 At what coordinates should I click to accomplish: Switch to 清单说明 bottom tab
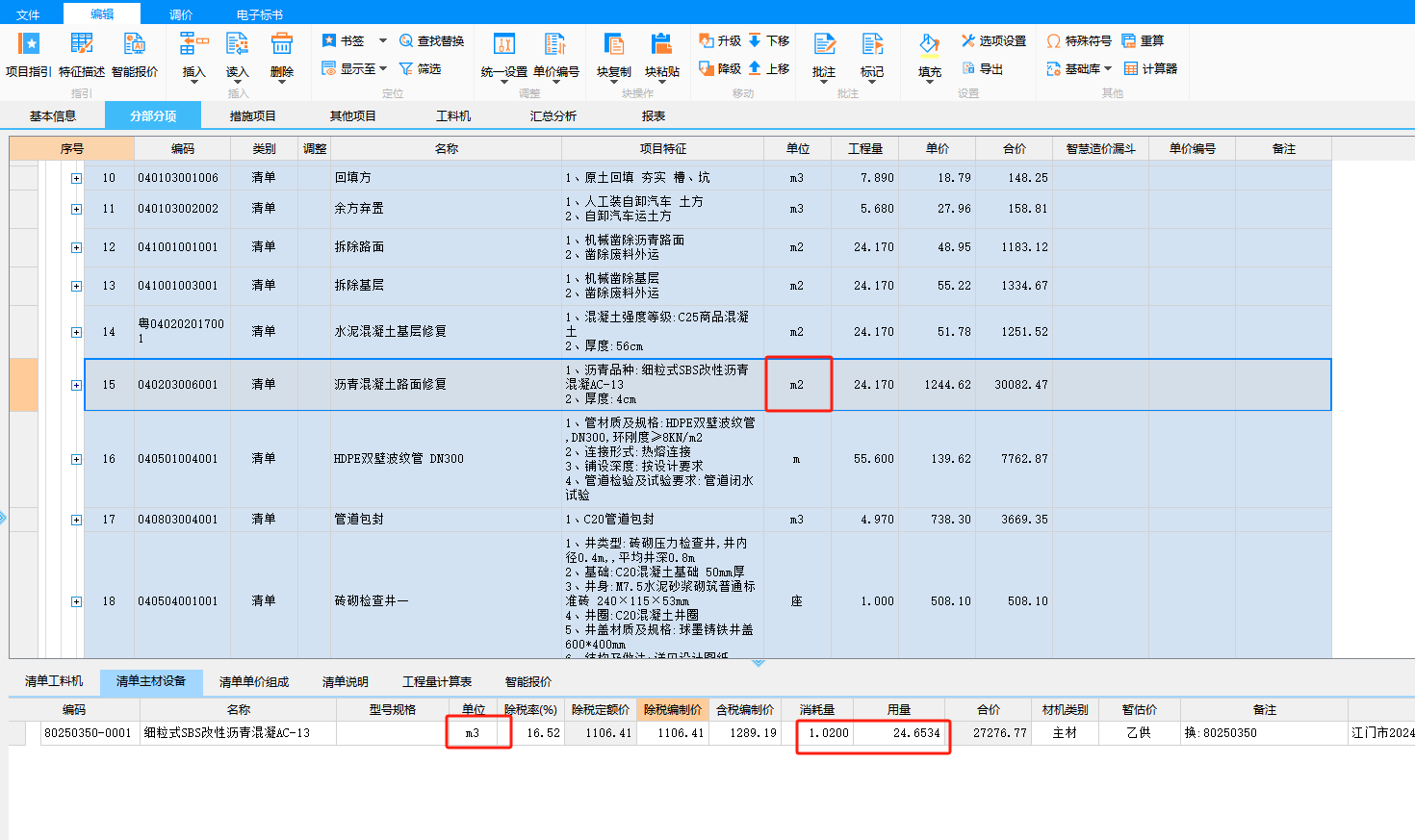coord(346,681)
